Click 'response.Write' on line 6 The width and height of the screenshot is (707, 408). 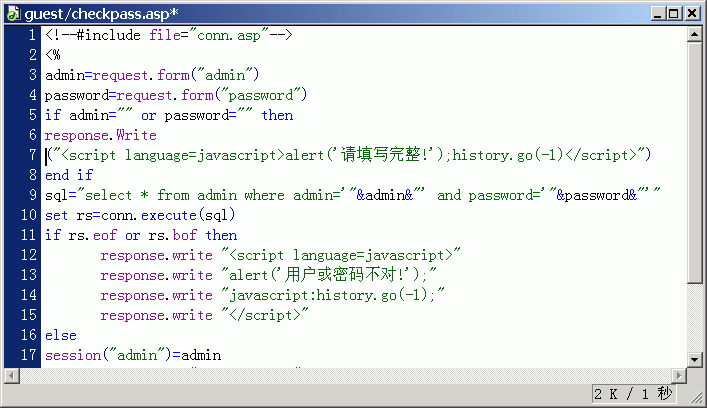[x=101, y=135]
